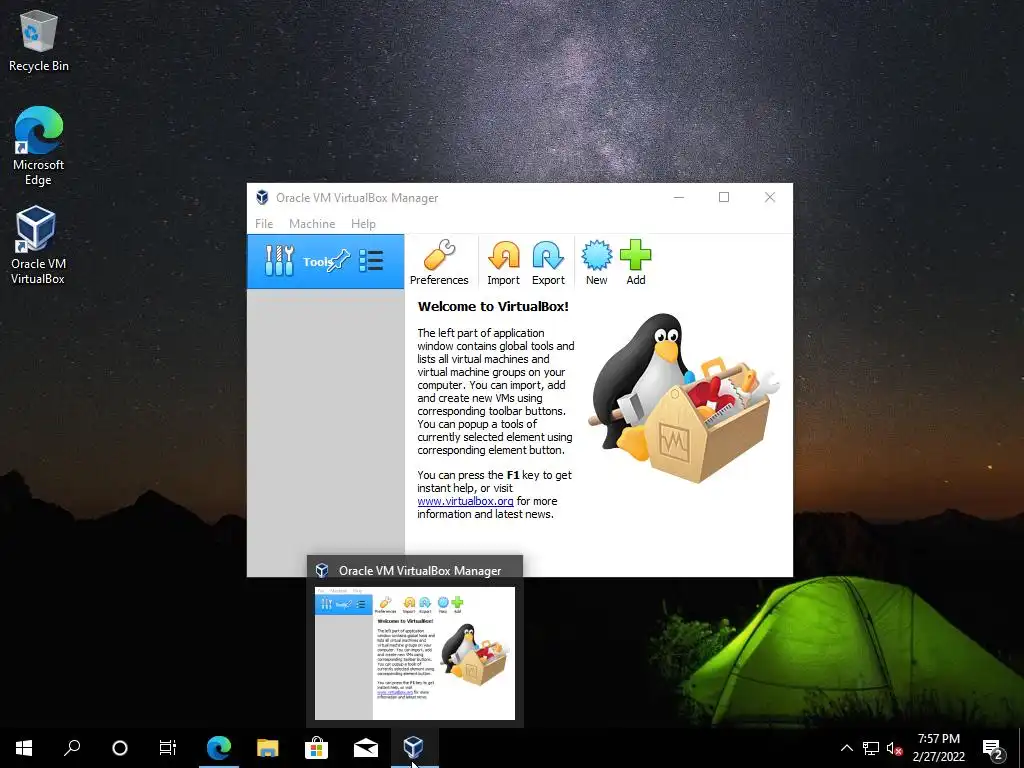This screenshot has height=768, width=1024.
Task: Open the Mail app from taskbar
Action: [x=366, y=747]
